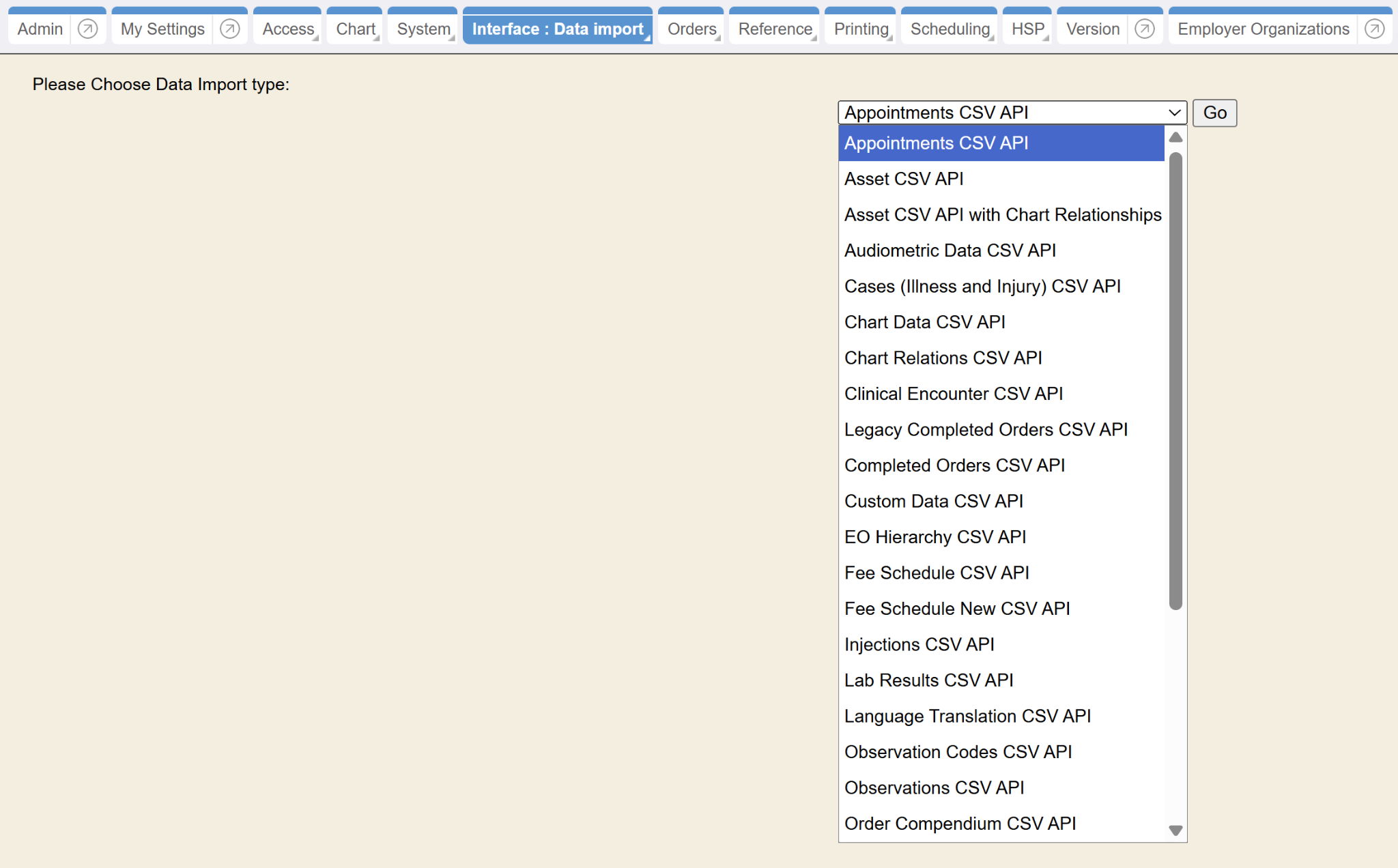Open the Scheduling tab
This screenshot has width=1398, height=868.
tap(950, 29)
